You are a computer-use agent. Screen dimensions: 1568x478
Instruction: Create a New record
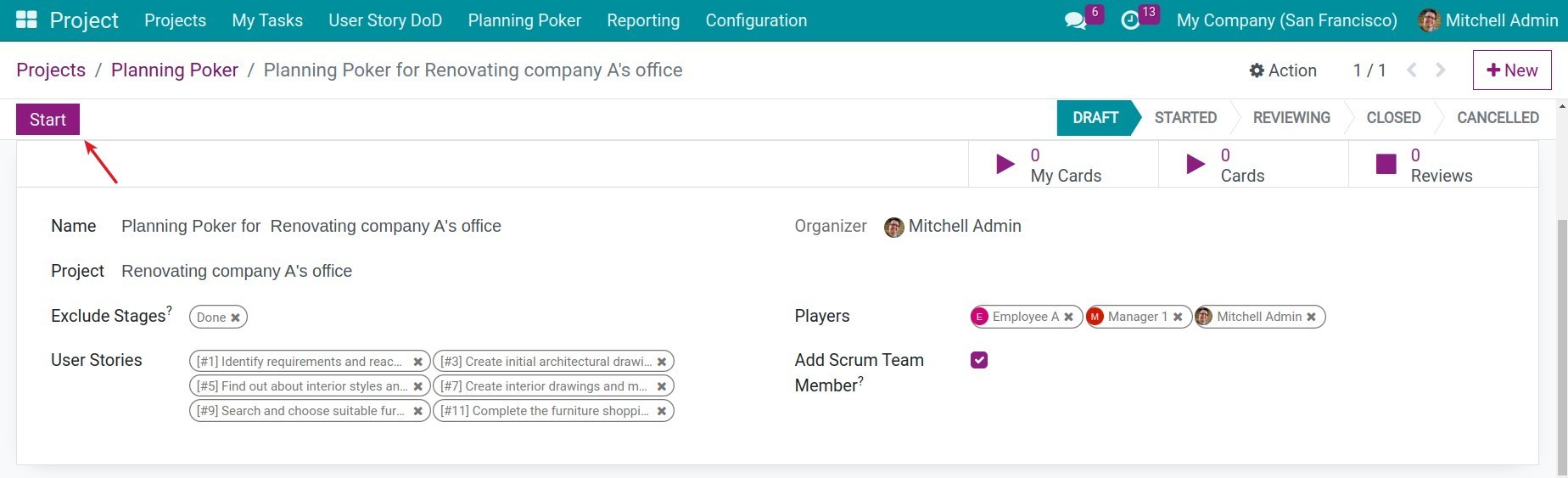[x=1512, y=70]
